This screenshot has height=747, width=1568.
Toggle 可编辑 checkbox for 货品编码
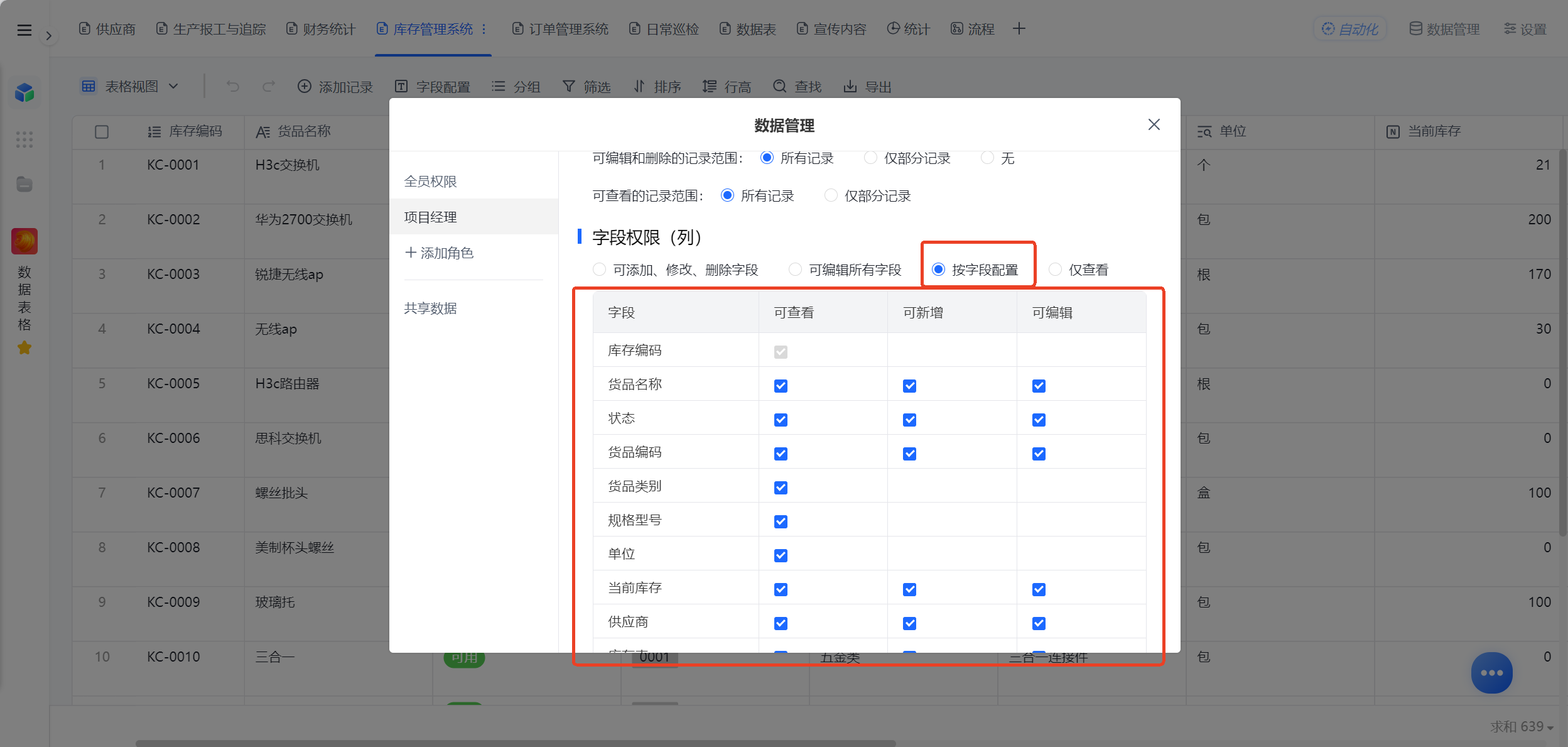(1039, 454)
